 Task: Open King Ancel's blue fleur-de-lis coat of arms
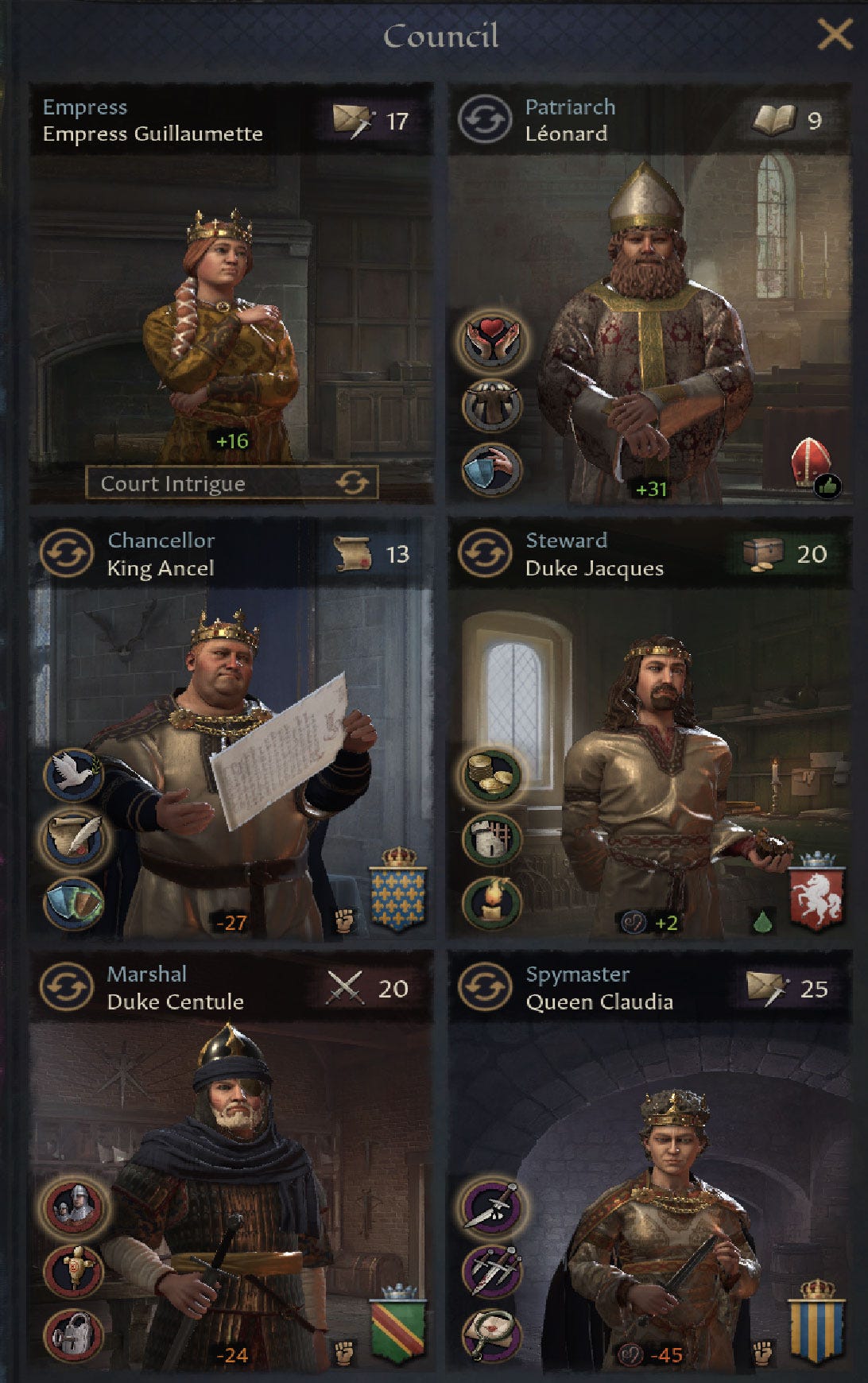399,889
